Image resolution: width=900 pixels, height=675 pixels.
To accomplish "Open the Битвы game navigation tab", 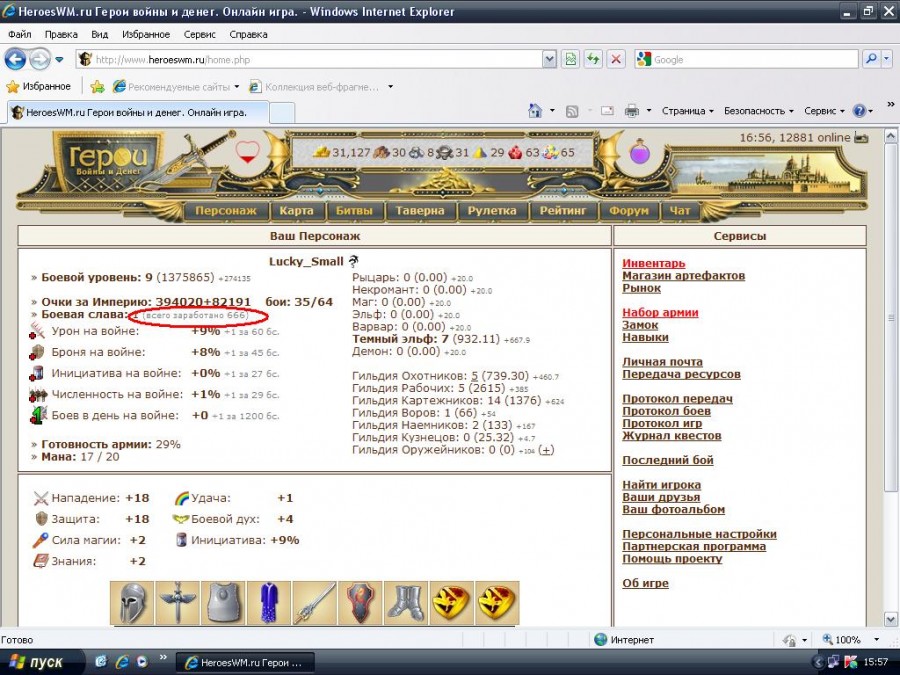I will pos(355,211).
